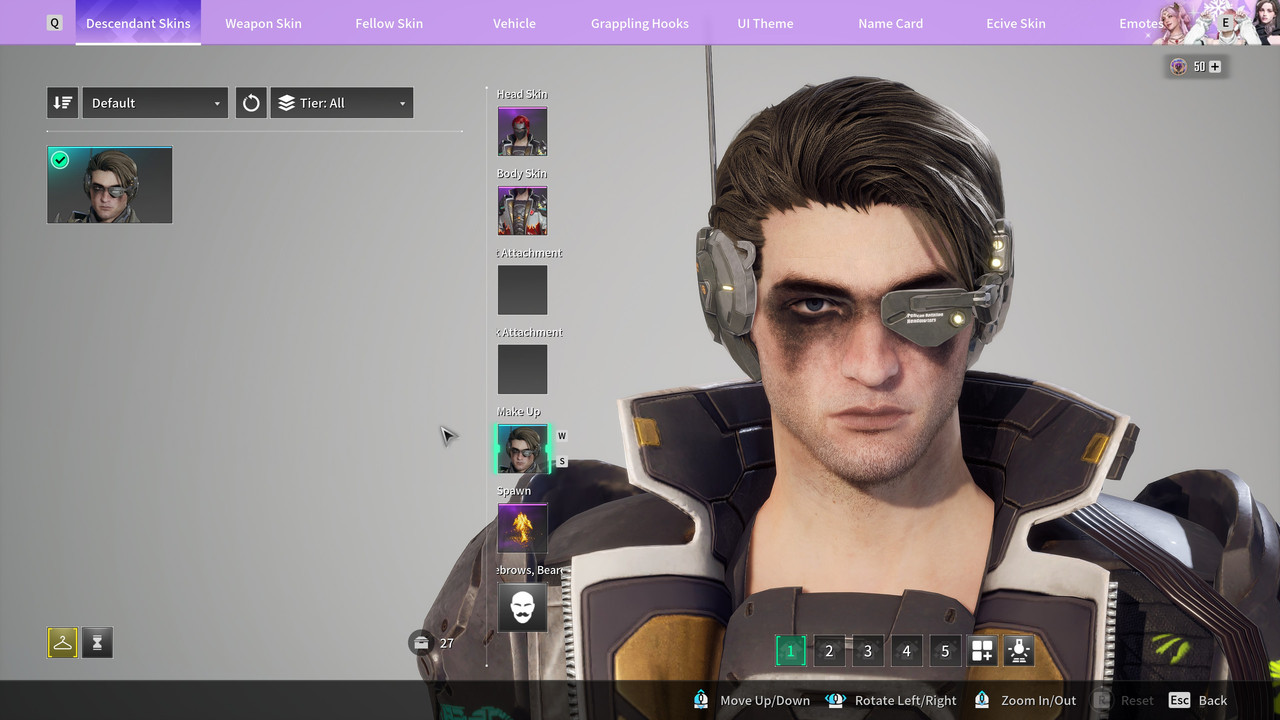Switch to the Grappling Hooks tab

click(x=640, y=23)
